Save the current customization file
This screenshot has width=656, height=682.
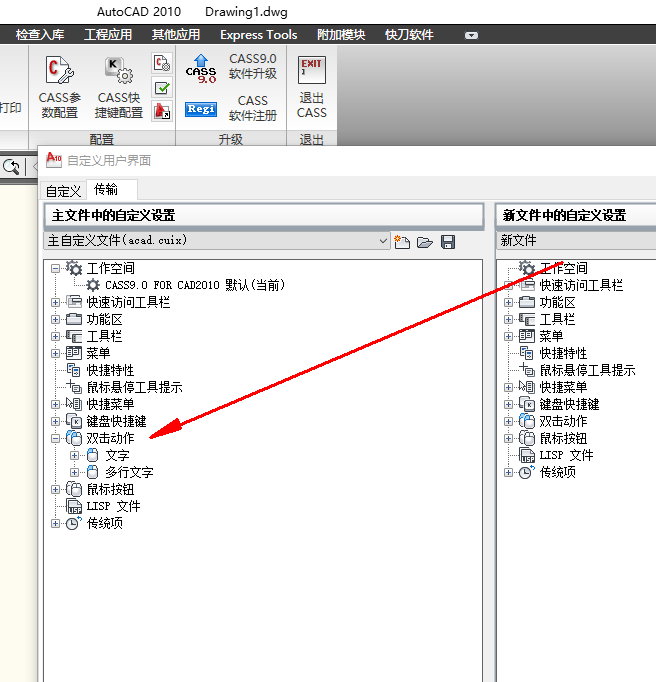[x=448, y=242]
